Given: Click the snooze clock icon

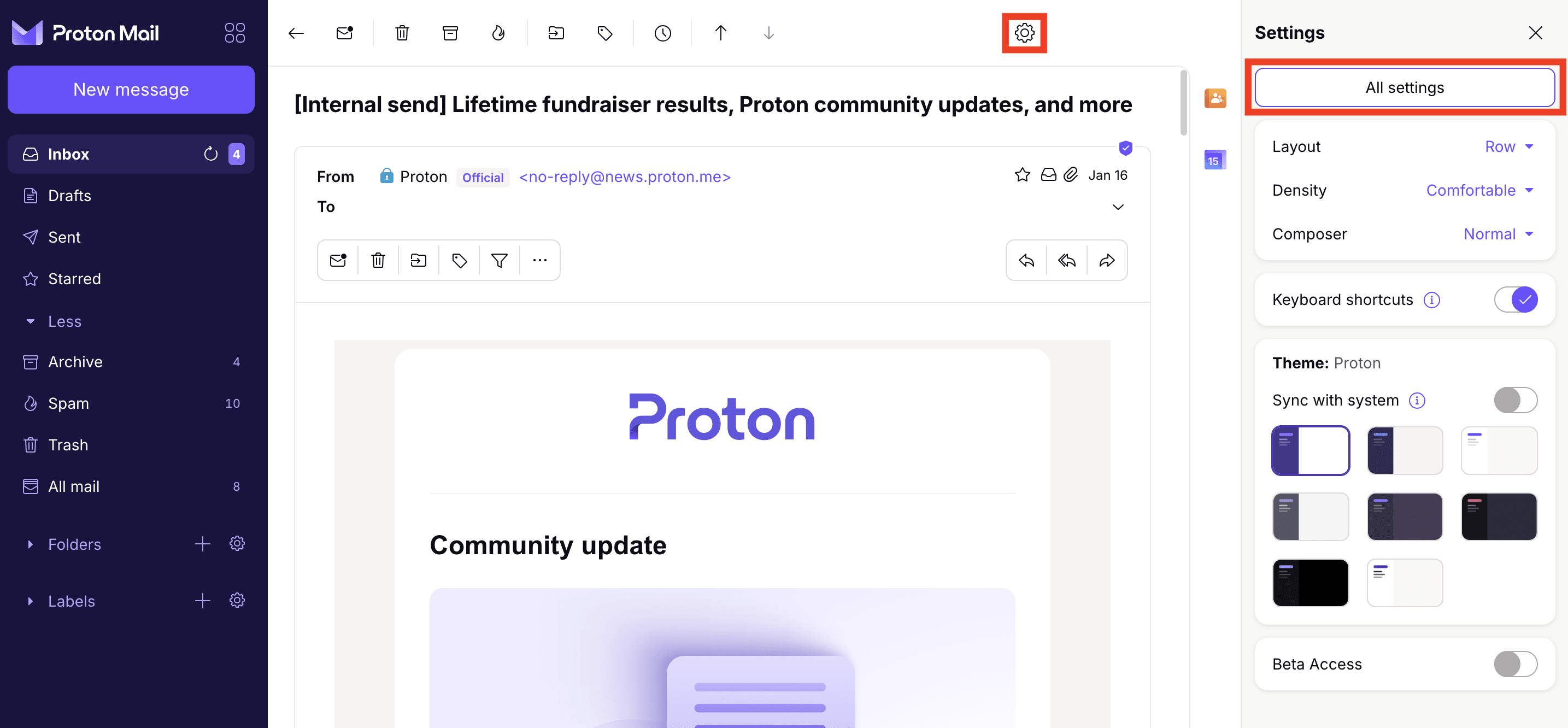Looking at the screenshot, I should [x=662, y=32].
